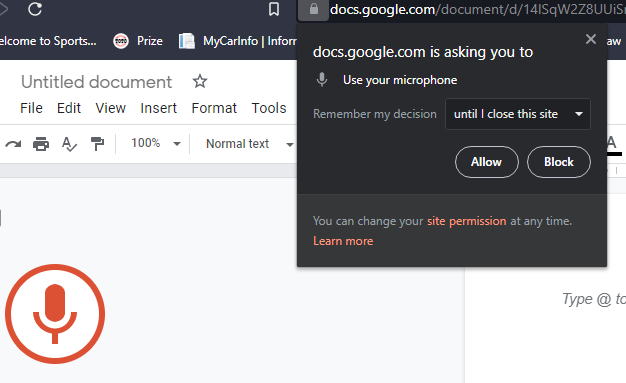626x383 pixels.
Task: Open the Normal text style dropdown
Action: coord(250,144)
